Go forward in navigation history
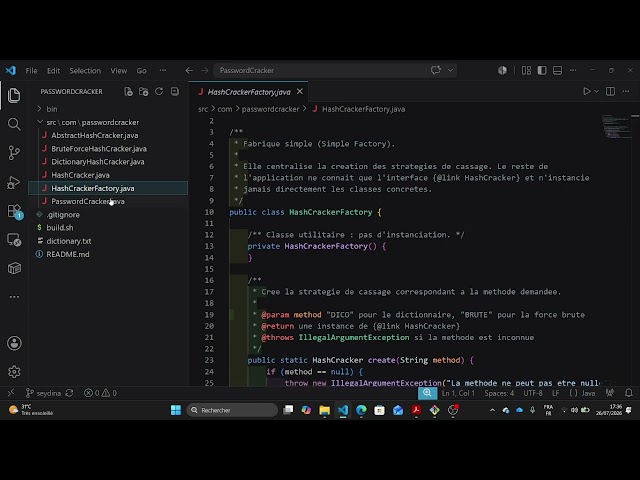The width and height of the screenshot is (640, 480). [204, 71]
